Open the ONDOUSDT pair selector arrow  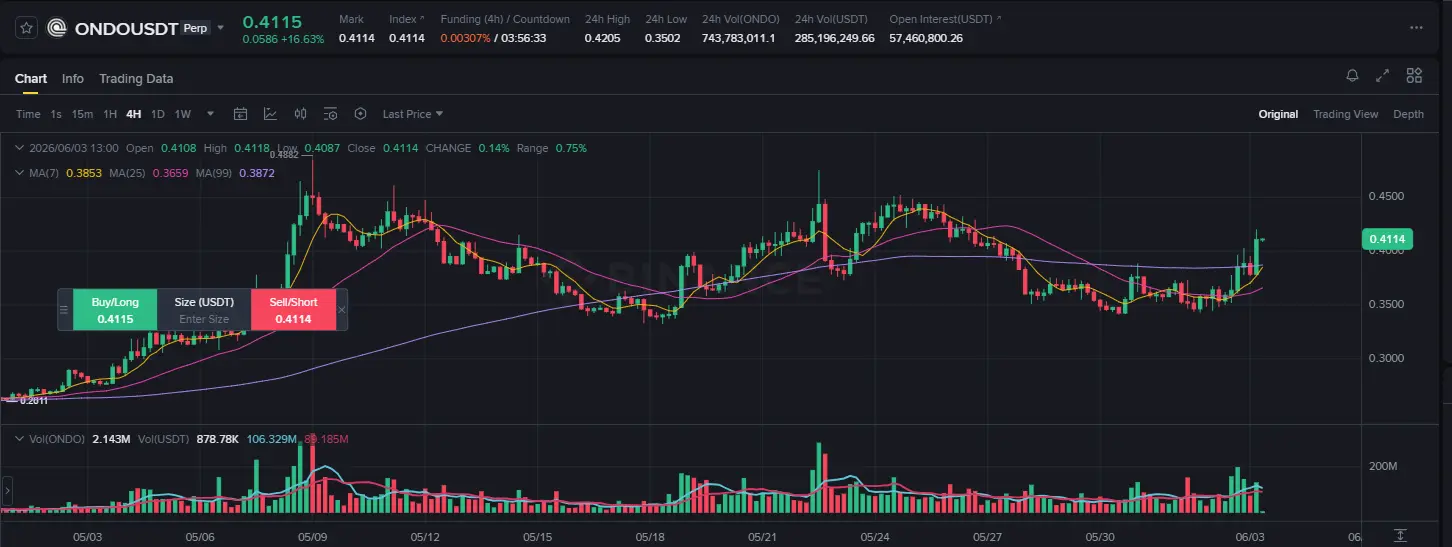click(x=221, y=27)
